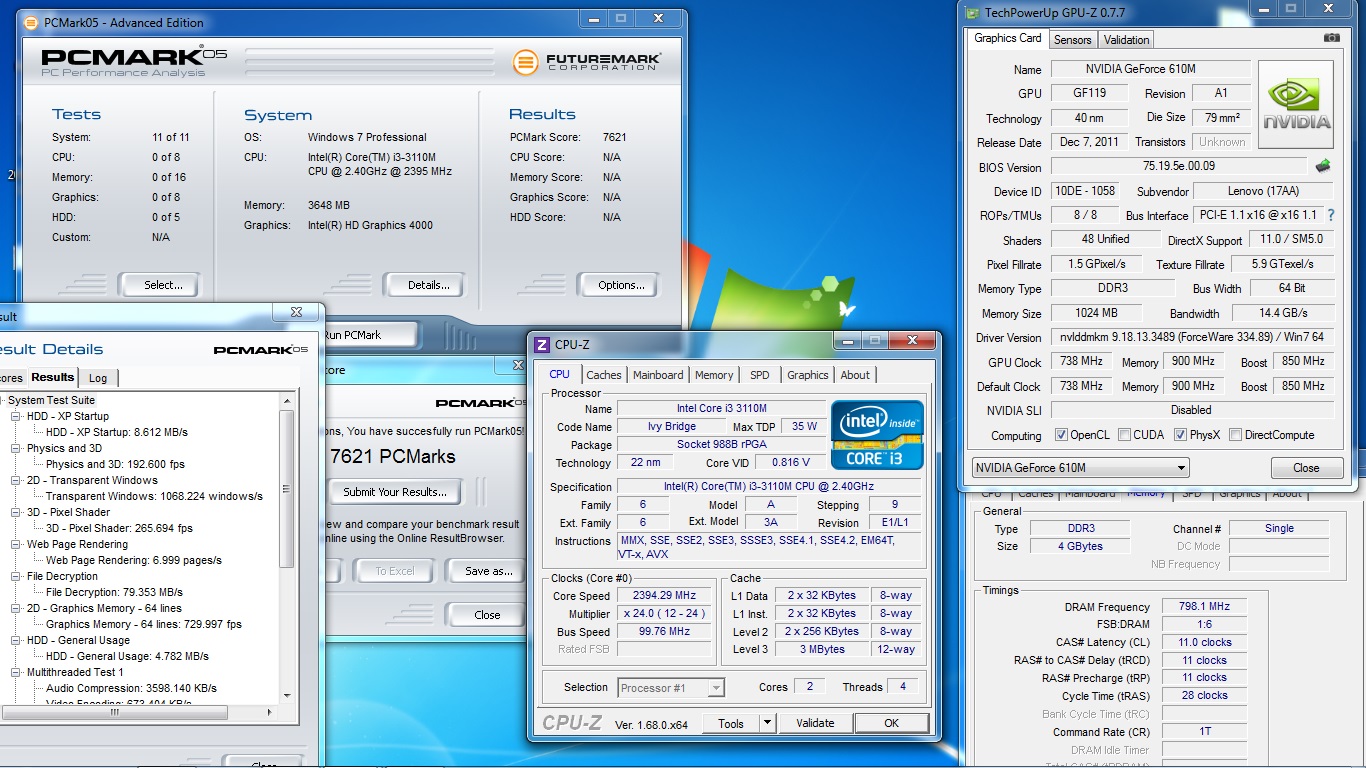Click the Futuremark logo in PCMark05

click(587, 62)
